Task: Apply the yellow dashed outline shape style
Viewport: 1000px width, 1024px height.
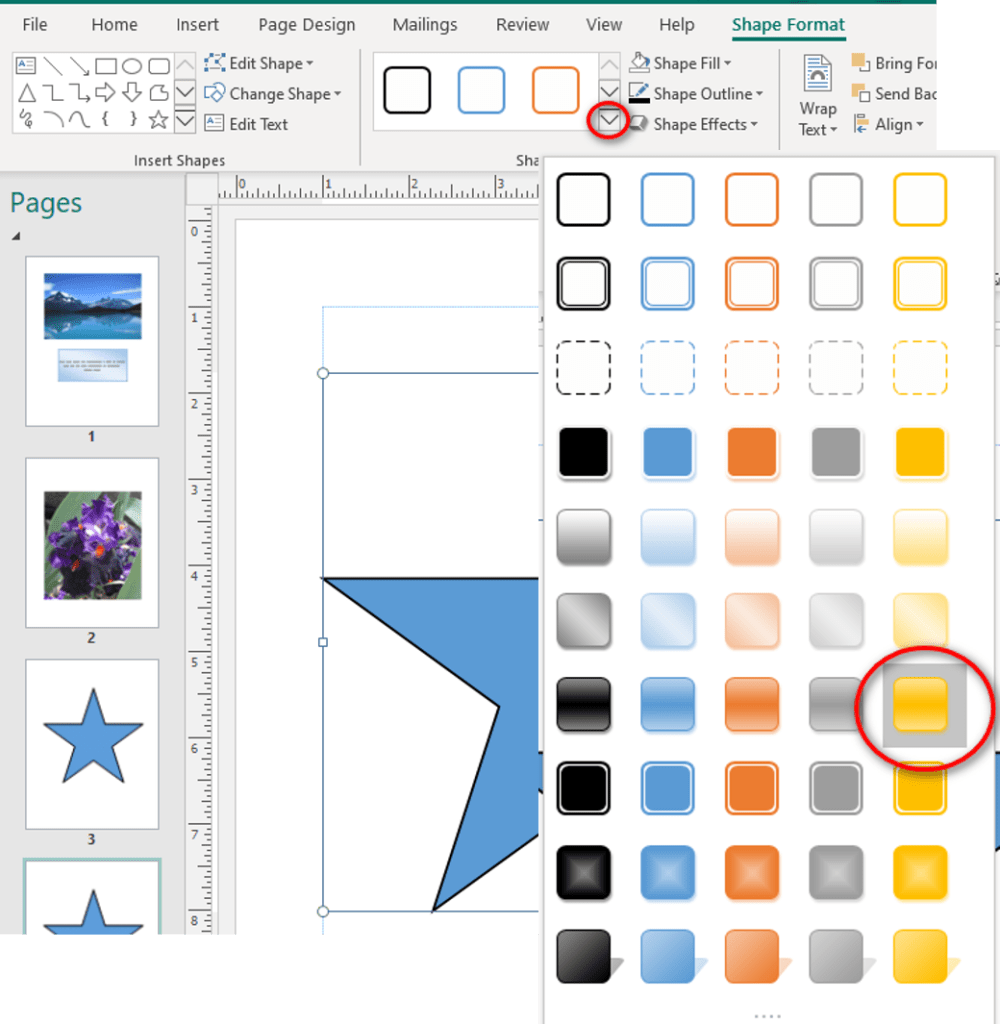Action: coord(919,368)
